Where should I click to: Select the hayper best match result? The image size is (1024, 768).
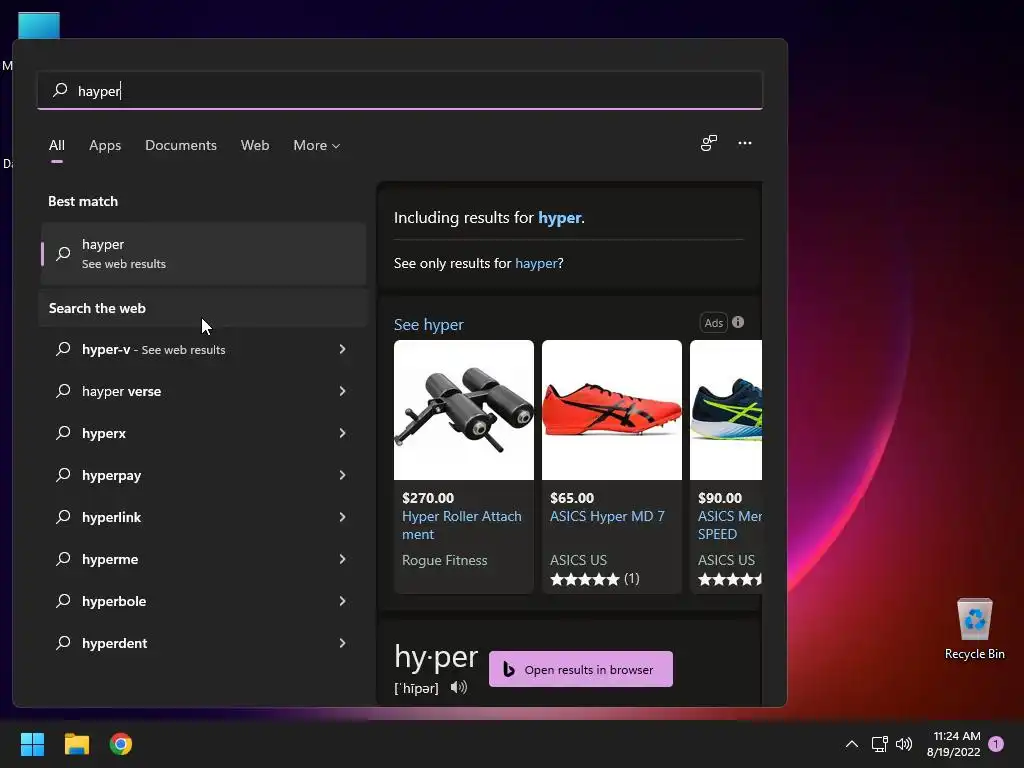(203, 253)
